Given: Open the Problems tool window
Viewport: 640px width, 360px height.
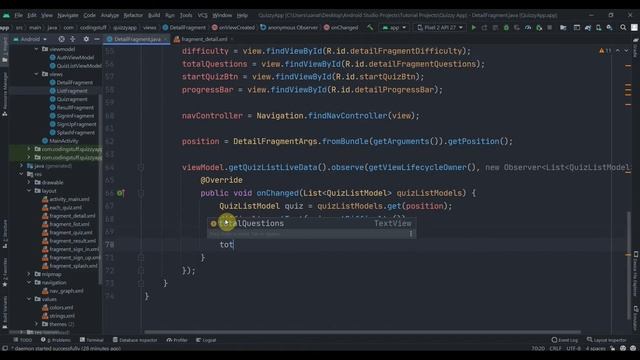Looking at the screenshot, I should click(x=56, y=340).
